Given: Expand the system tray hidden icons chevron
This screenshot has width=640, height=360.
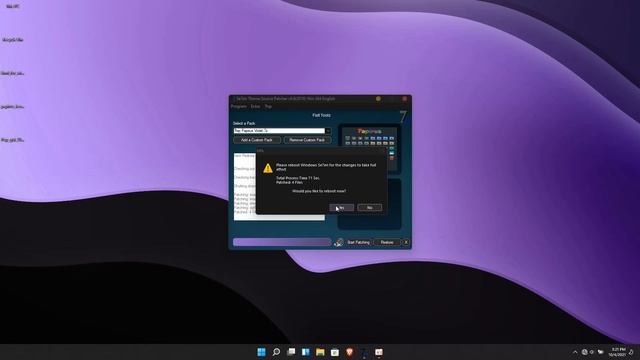Looking at the screenshot, I should pos(575,352).
